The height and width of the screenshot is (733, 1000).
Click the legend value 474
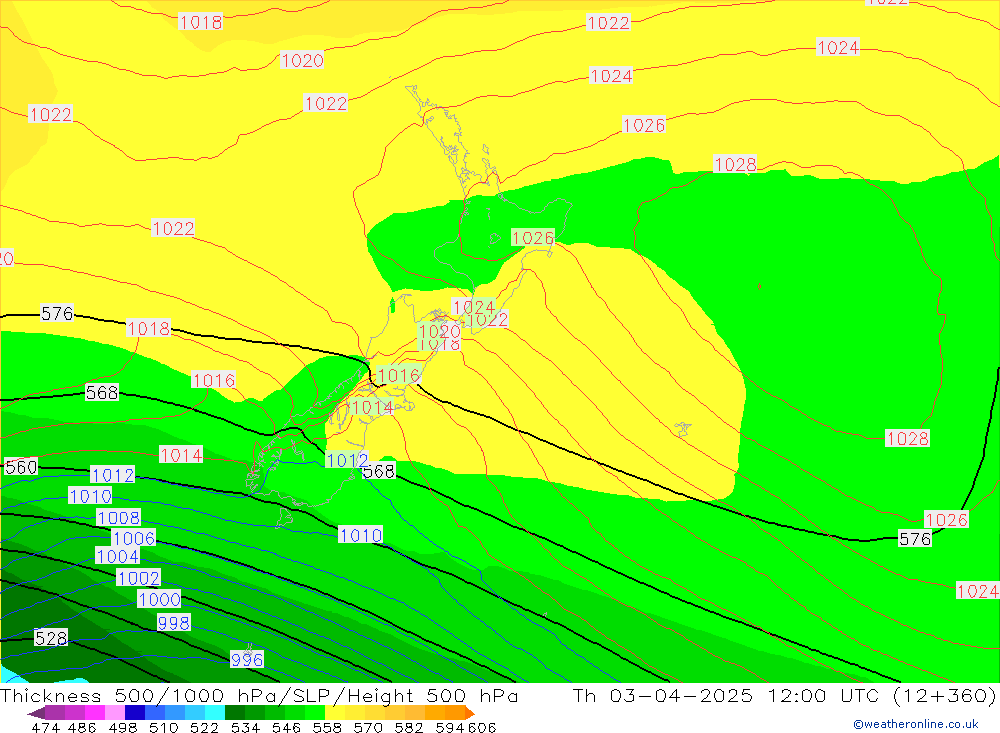click(x=45, y=727)
